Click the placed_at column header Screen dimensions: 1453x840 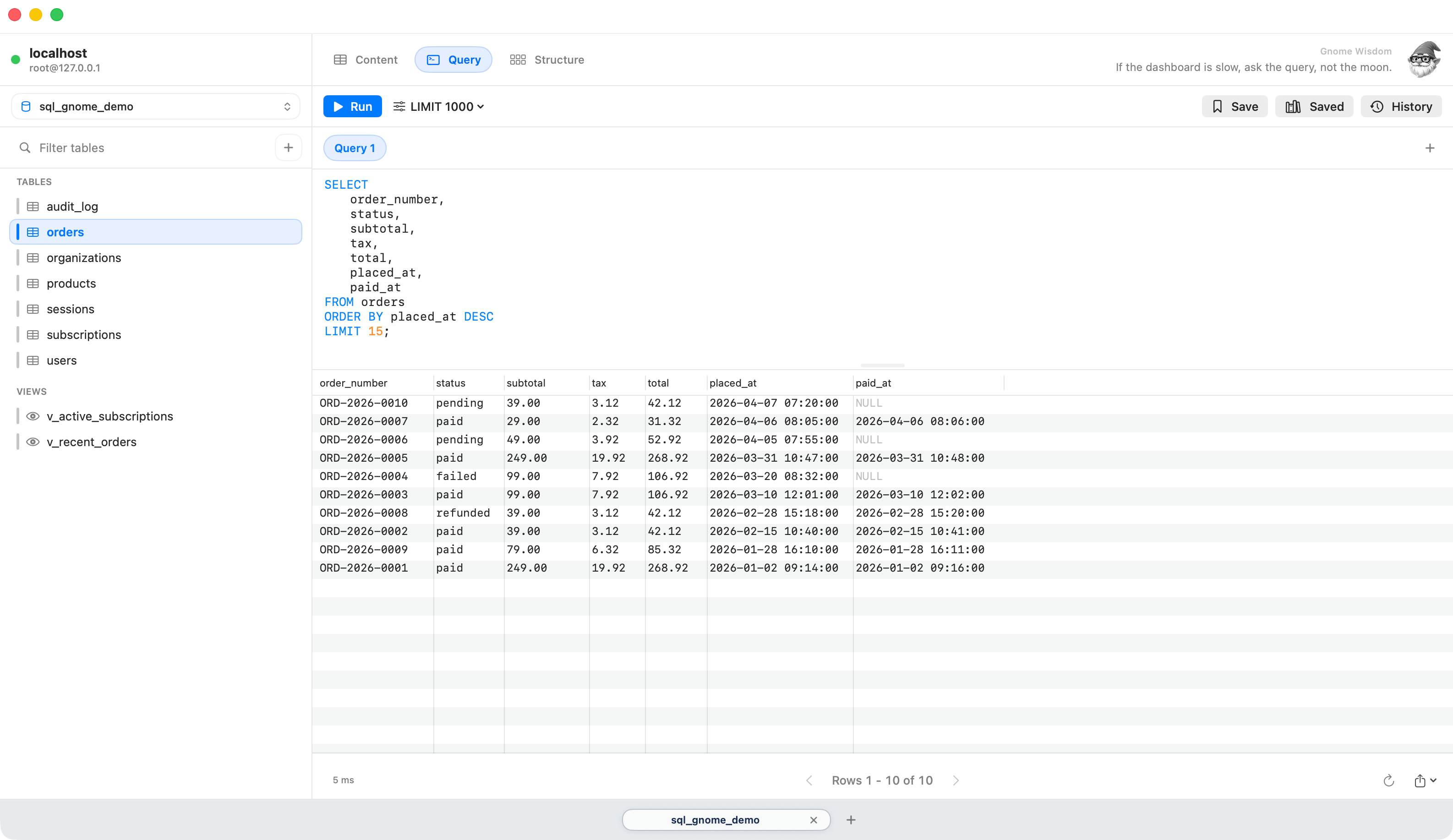780,383
